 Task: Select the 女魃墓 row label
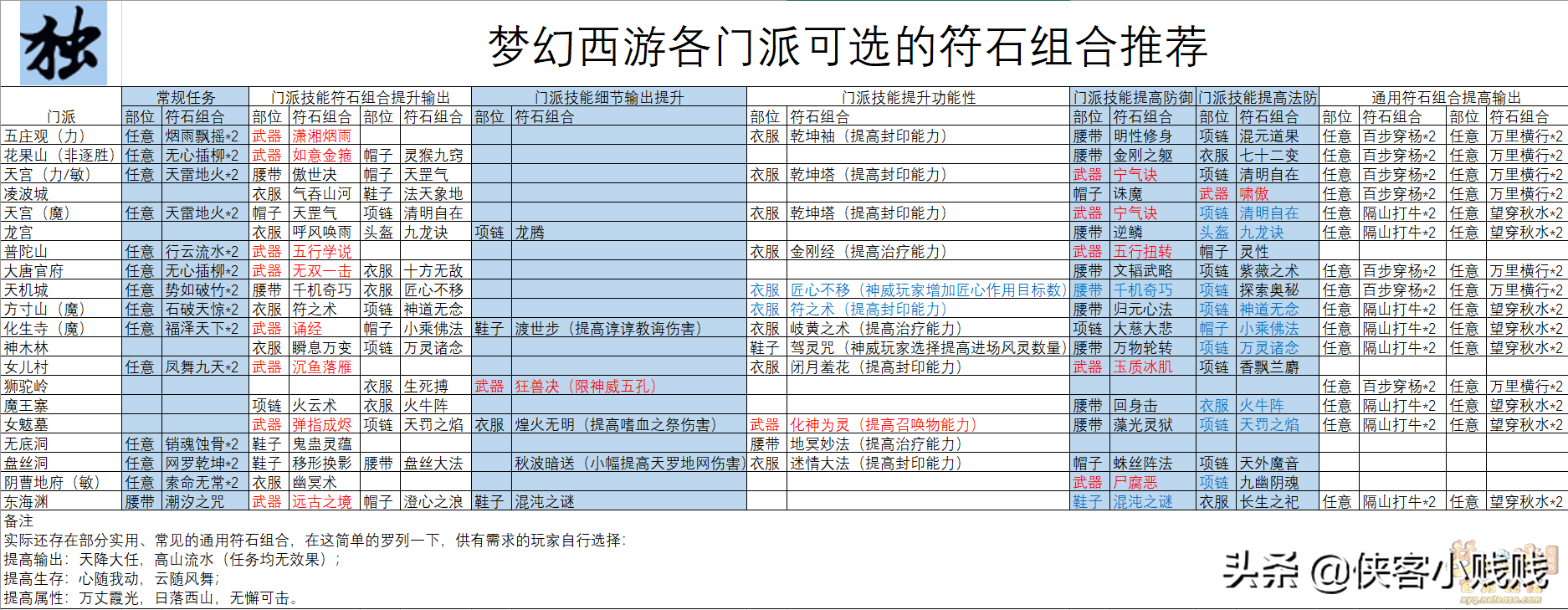point(61,424)
